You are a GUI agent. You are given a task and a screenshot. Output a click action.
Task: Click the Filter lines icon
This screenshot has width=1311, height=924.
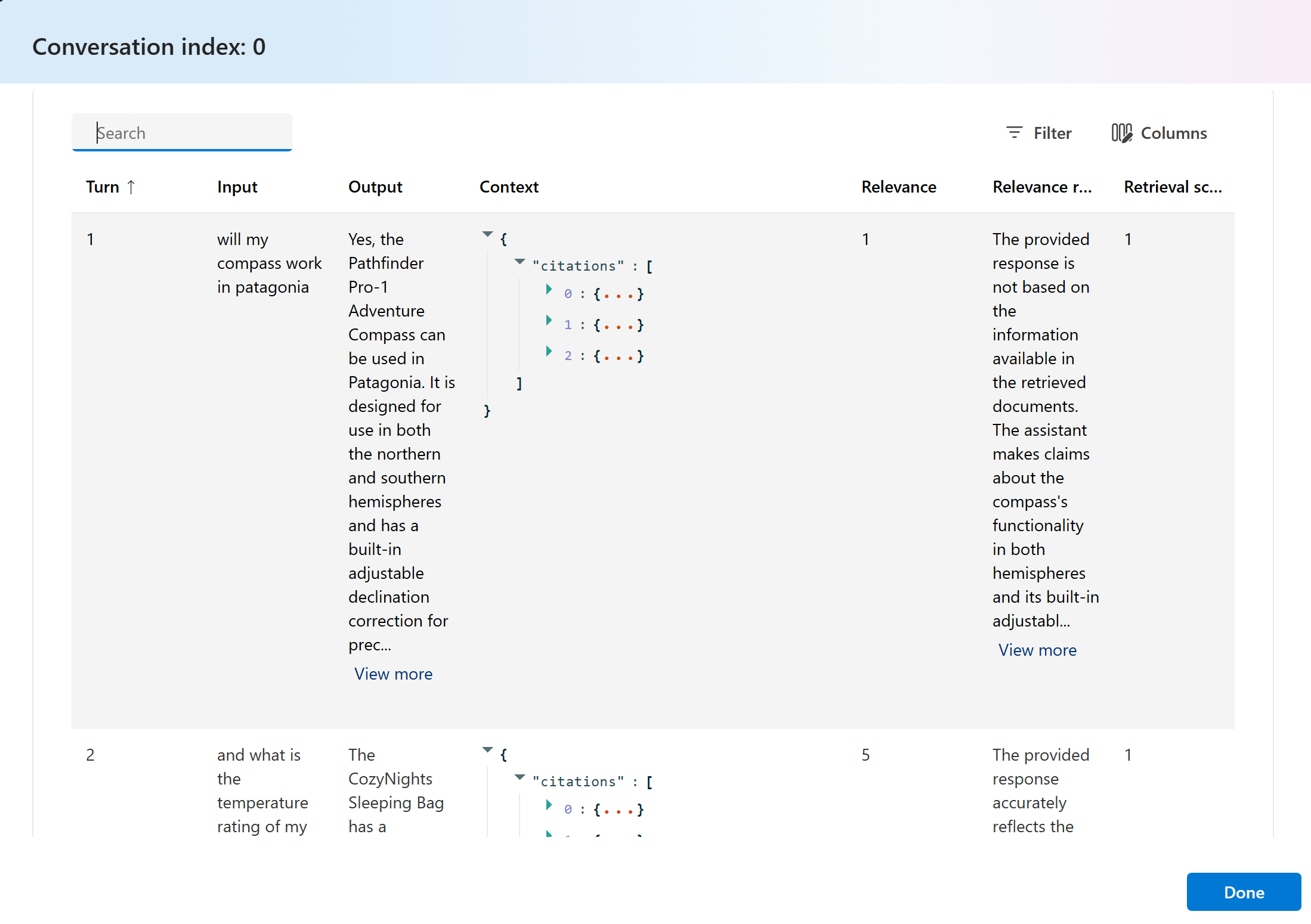pyautogui.click(x=1014, y=132)
